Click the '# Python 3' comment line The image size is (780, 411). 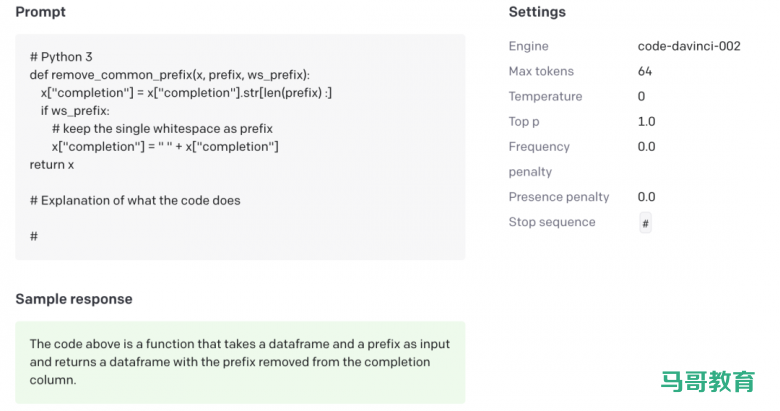click(x=62, y=57)
